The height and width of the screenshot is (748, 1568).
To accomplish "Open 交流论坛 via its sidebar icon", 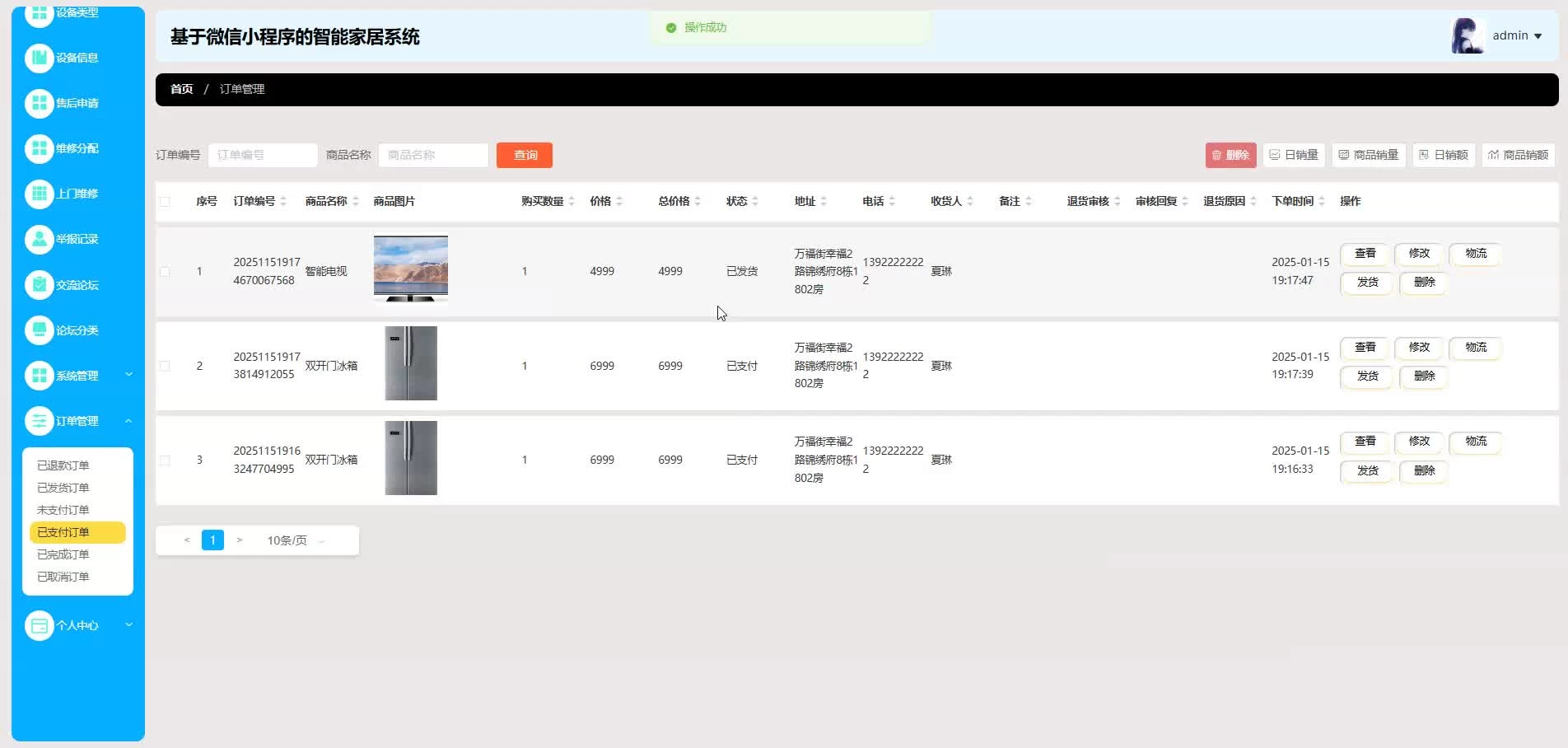I will 39,285.
